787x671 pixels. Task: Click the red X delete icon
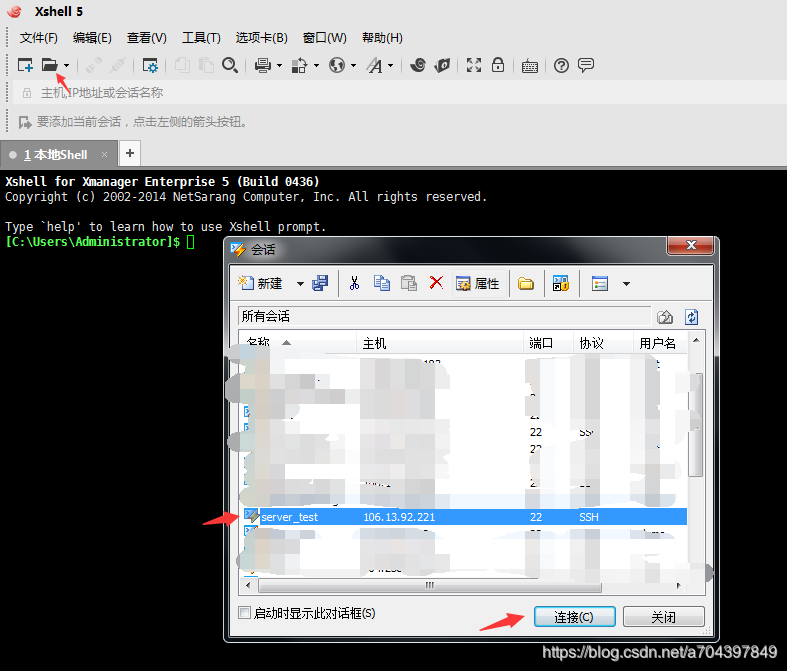[x=436, y=283]
